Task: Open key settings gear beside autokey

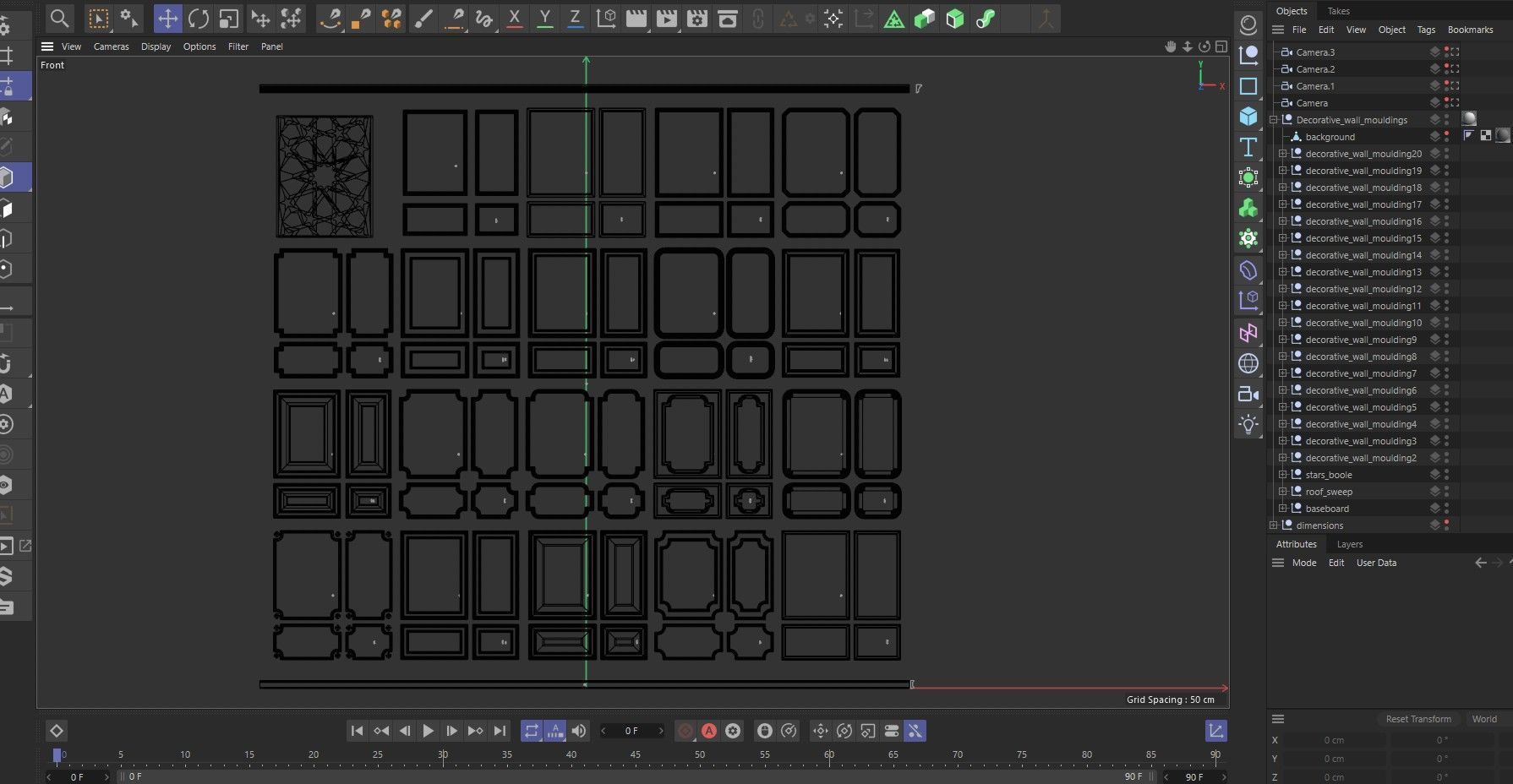Action: (733, 731)
